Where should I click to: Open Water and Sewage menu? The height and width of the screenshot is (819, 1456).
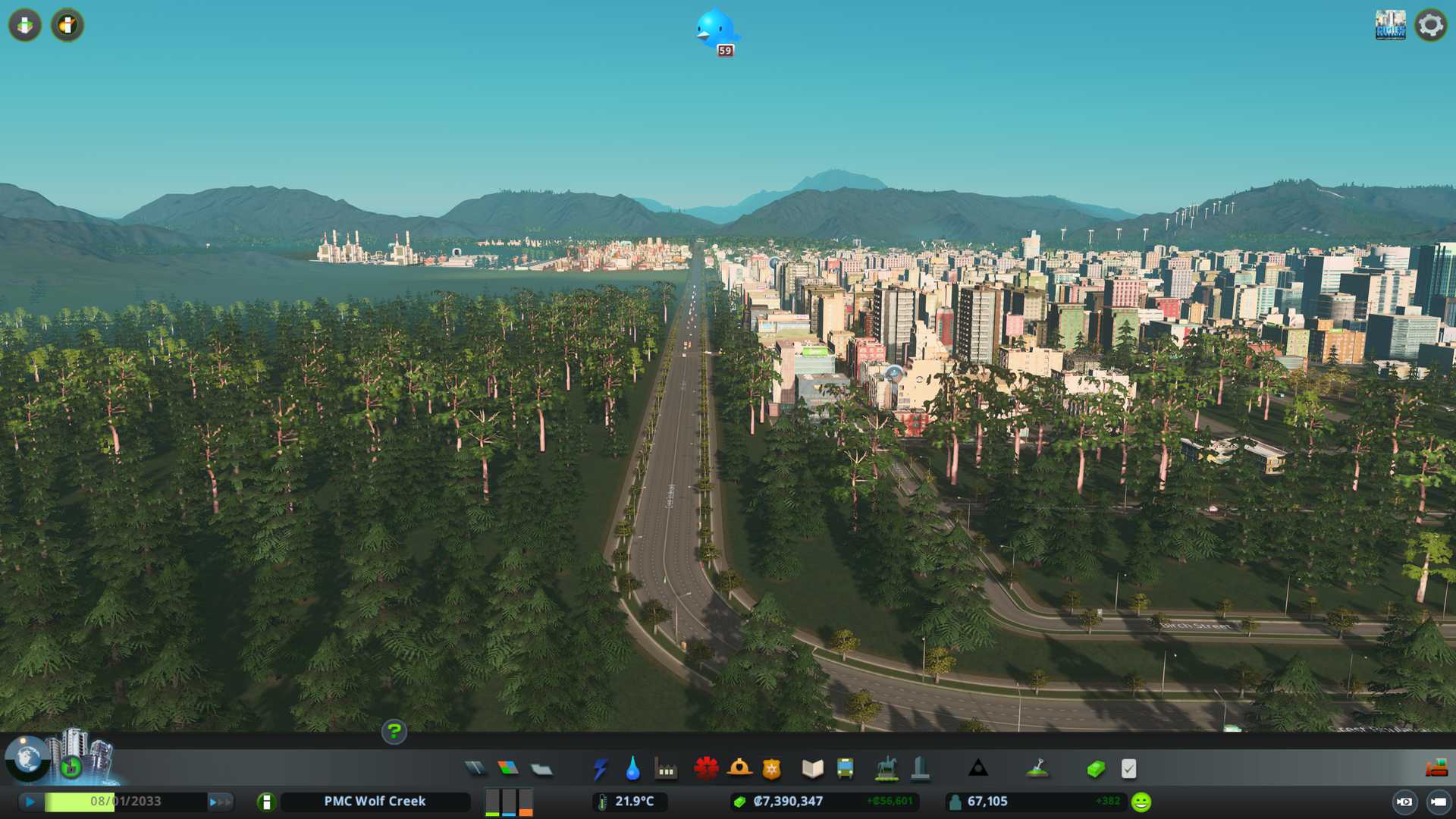(632, 769)
